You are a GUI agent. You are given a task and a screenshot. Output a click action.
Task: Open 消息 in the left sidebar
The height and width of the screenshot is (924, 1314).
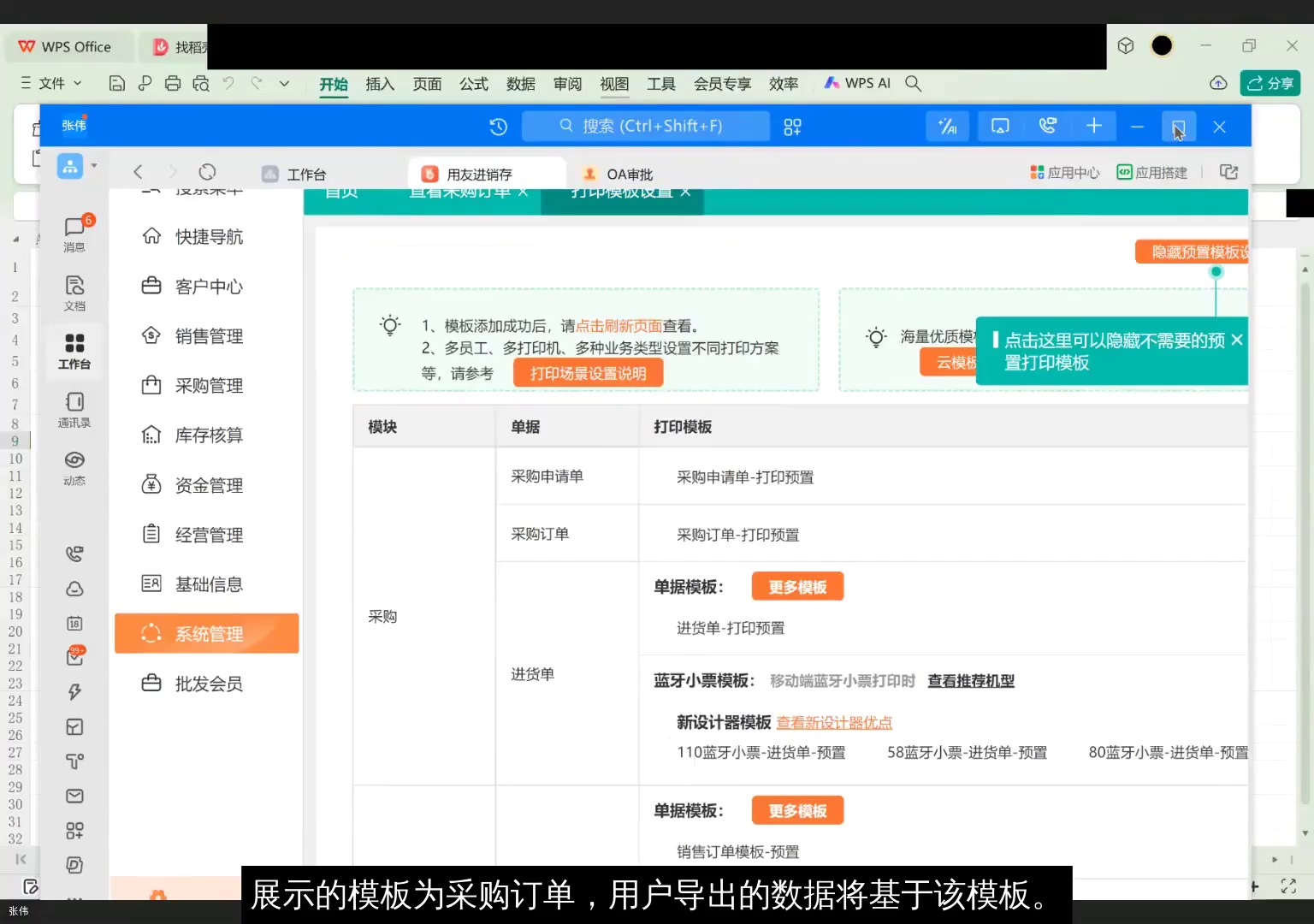pos(74,231)
